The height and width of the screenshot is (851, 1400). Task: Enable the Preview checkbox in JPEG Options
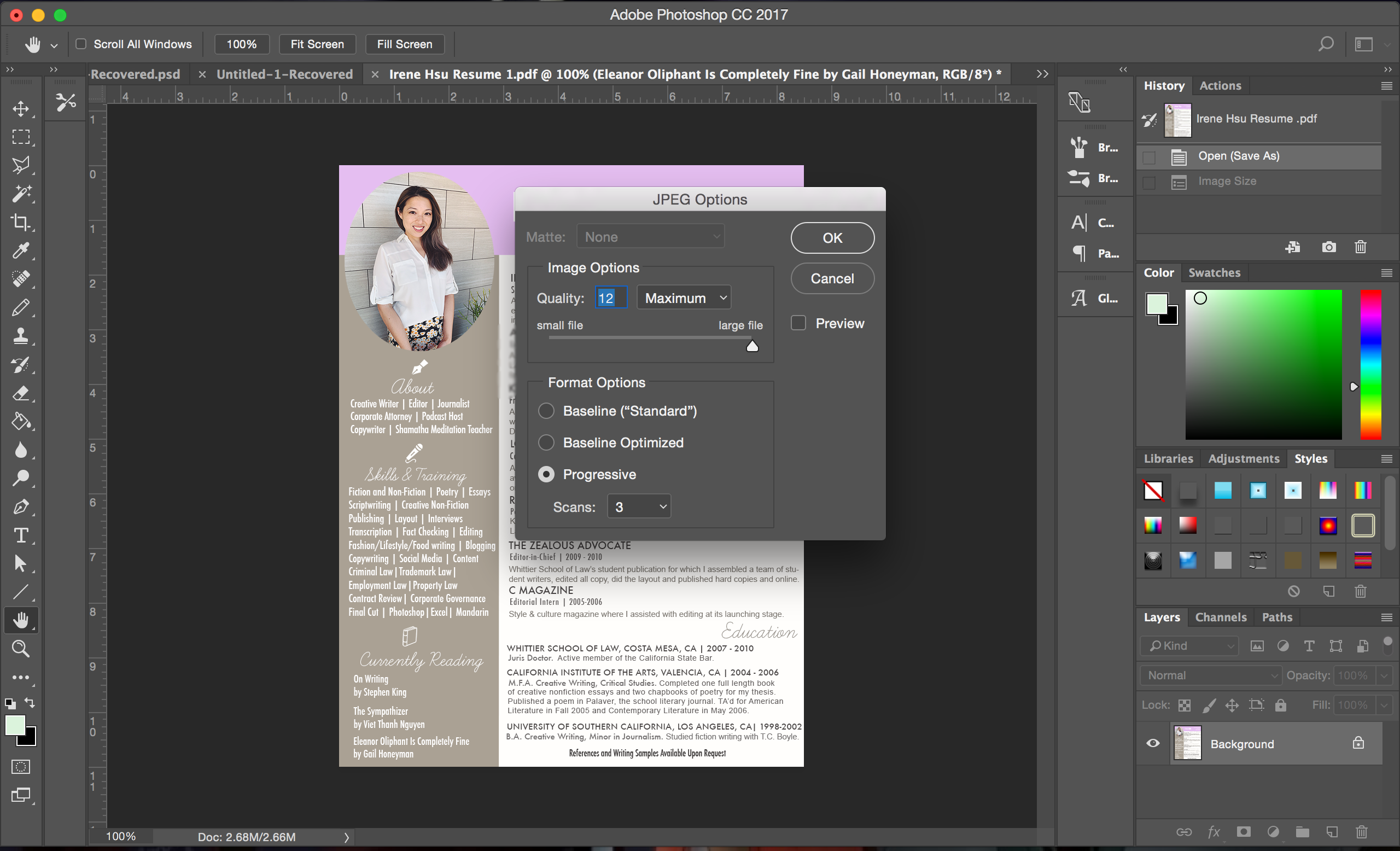point(798,323)
